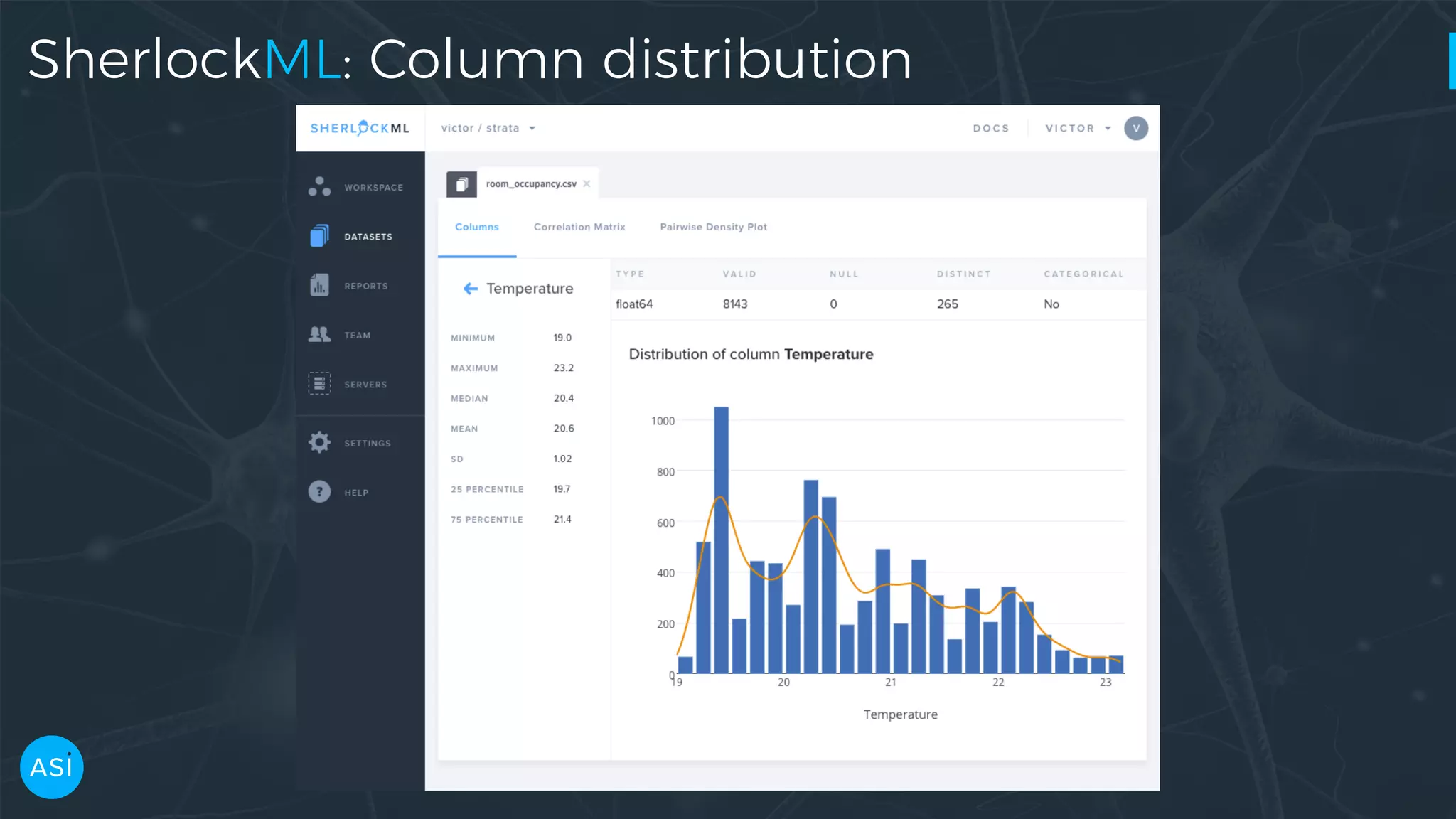The width and height of the screenshot is (1456, 819).
Task: Click the CATEGORICAL column header
Action: 1083,274
